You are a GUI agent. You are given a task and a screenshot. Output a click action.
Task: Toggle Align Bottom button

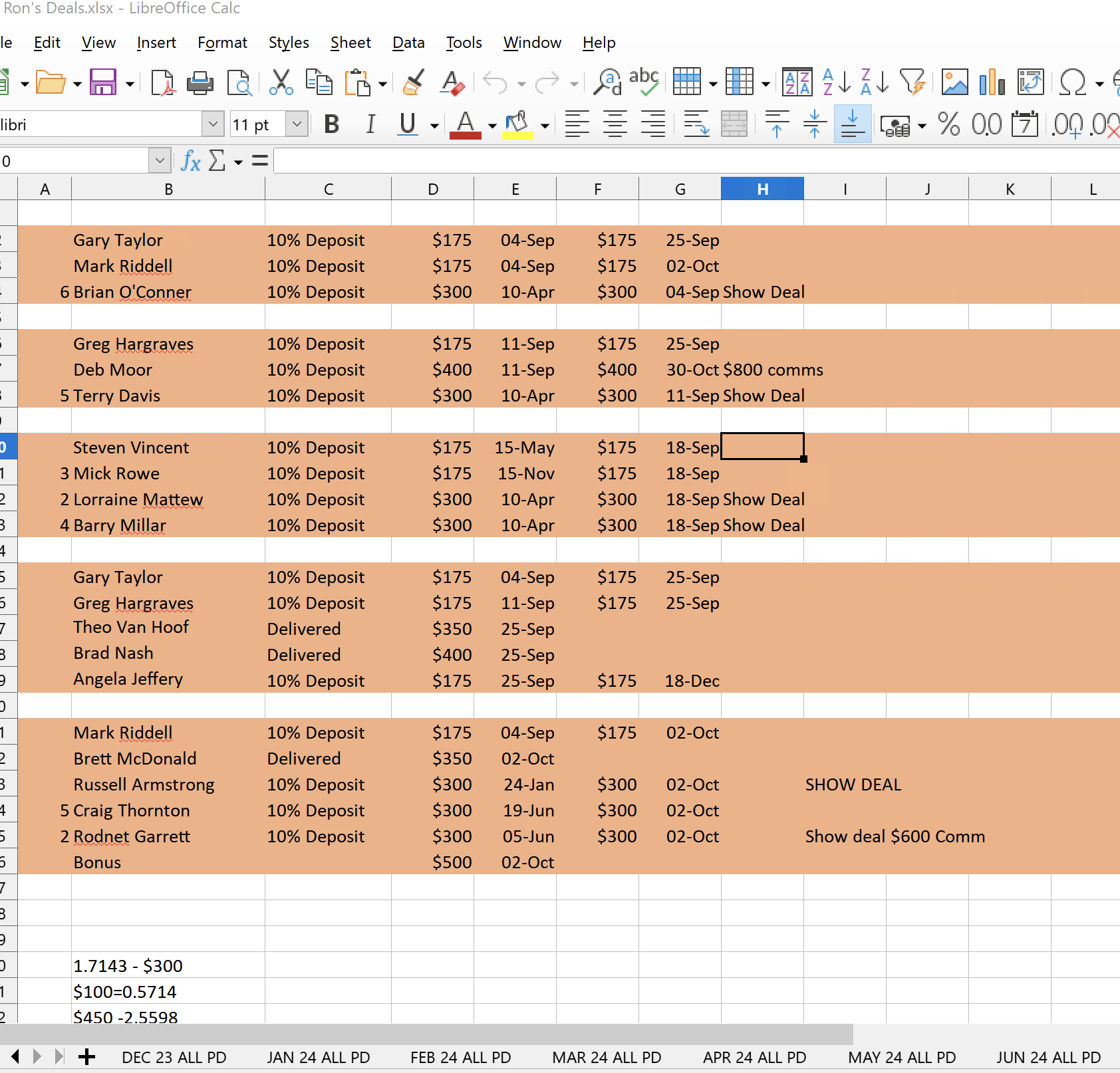[x=852, y=124]
